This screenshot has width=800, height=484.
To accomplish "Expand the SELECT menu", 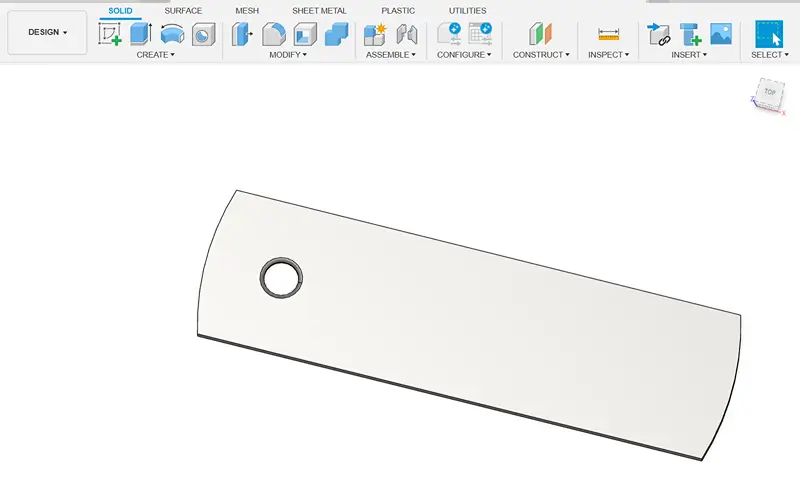I will (x=770, y=55).
